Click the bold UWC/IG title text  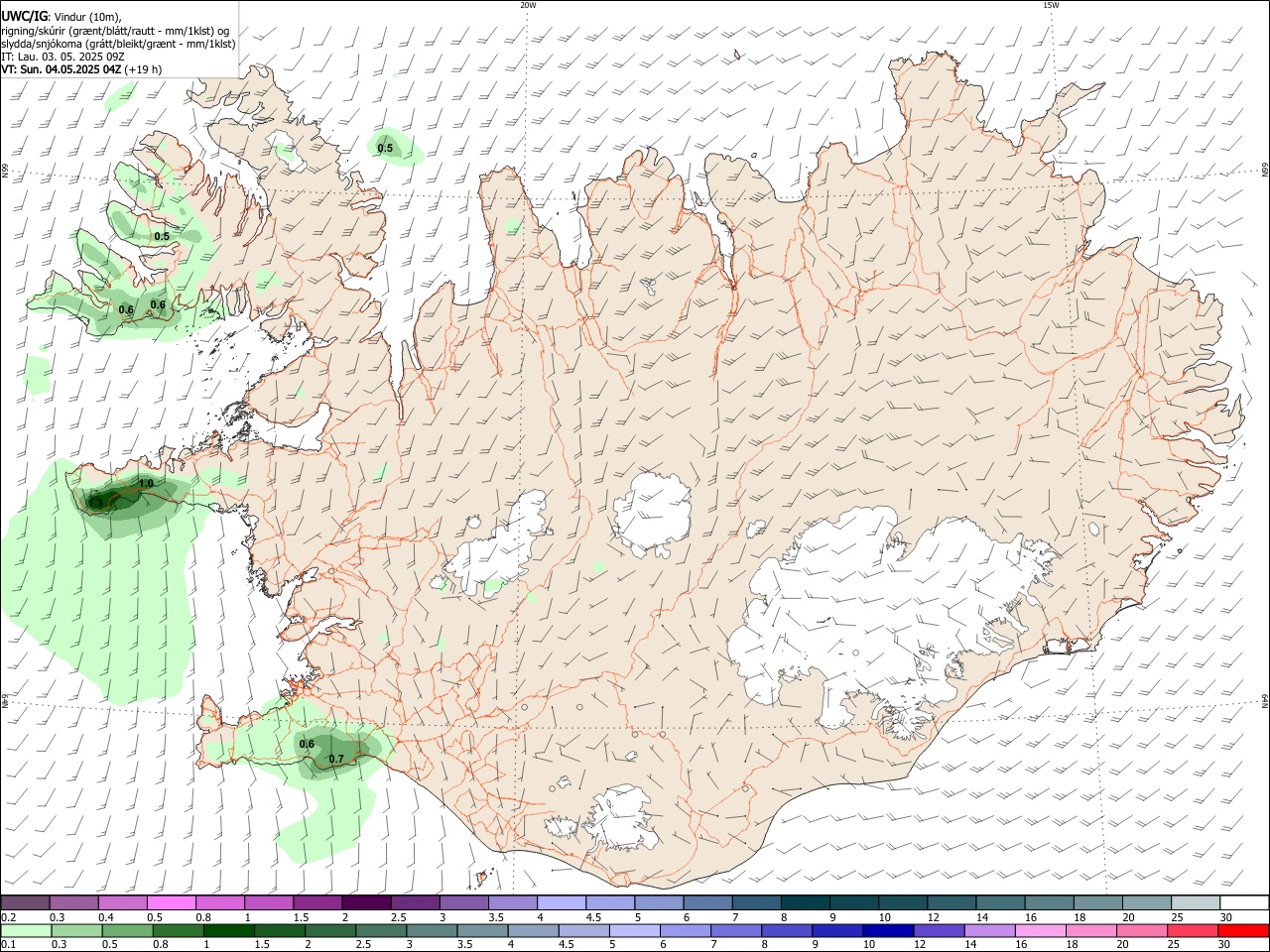[24, 16]
